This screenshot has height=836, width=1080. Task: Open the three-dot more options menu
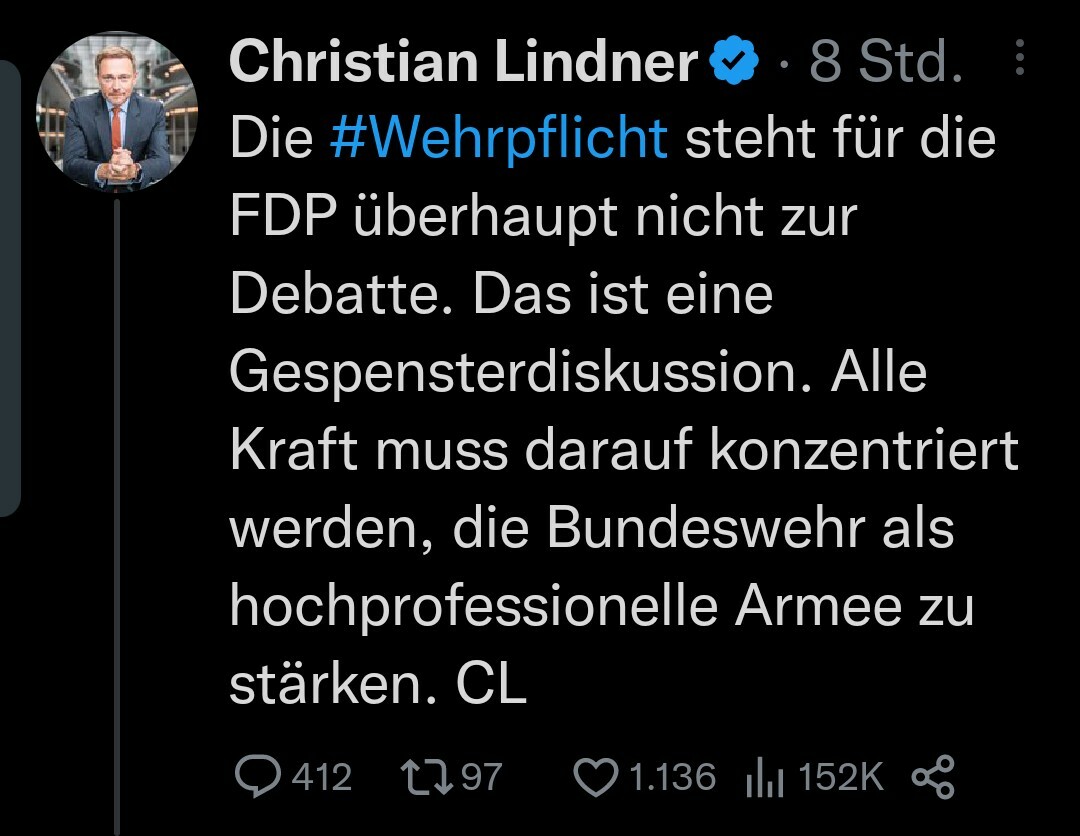1020,57
